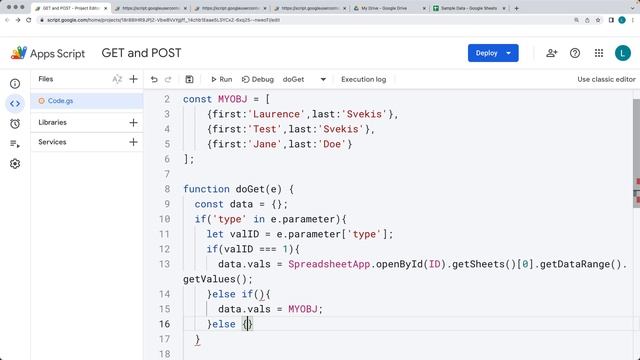This screenshot has height=360, width=640.
Task: Open the Triggers alarm clock icon
Action: pos(15,124)
